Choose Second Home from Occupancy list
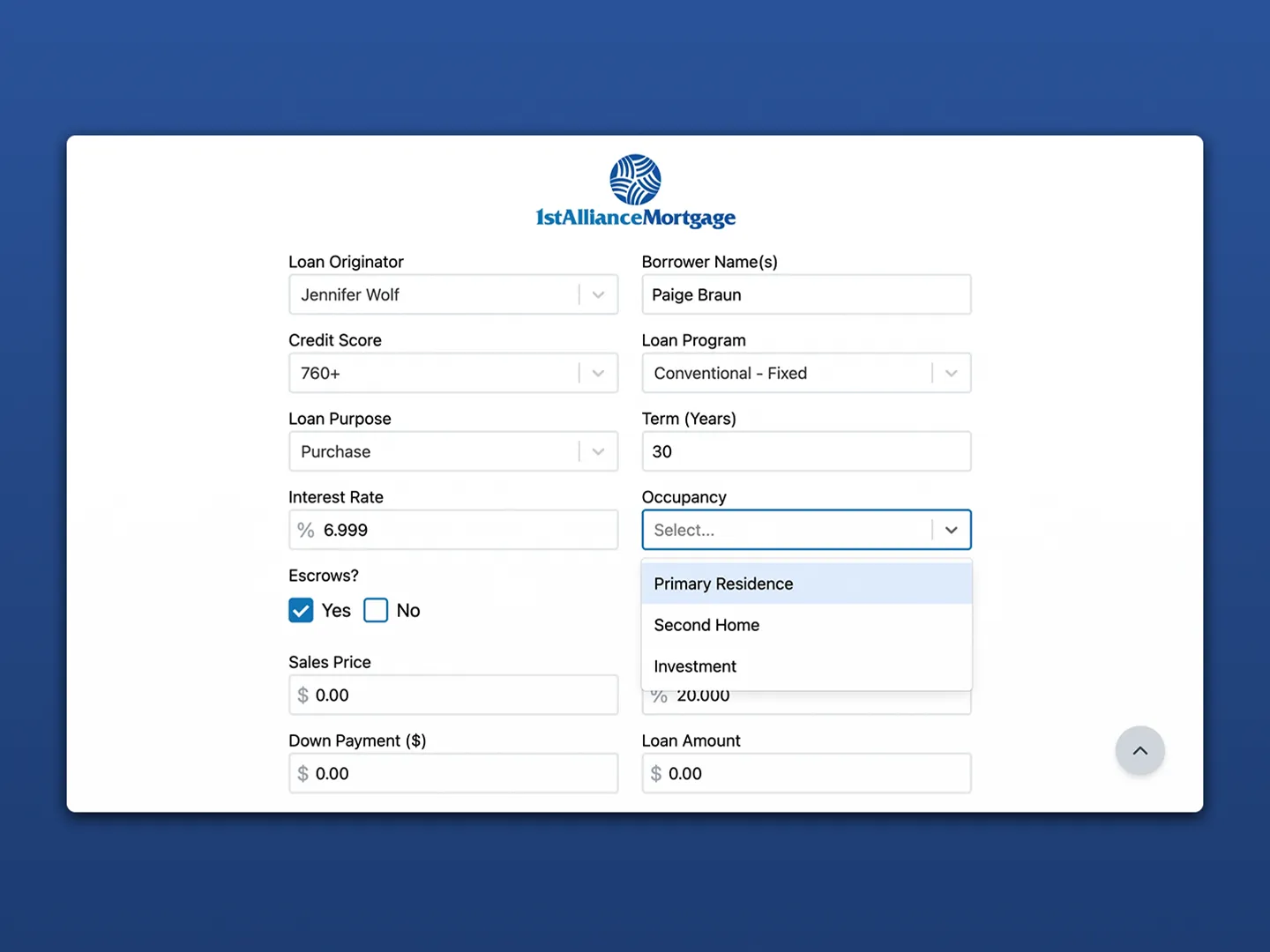Screen dimensions: 1270x952 [x=806, y=625]
